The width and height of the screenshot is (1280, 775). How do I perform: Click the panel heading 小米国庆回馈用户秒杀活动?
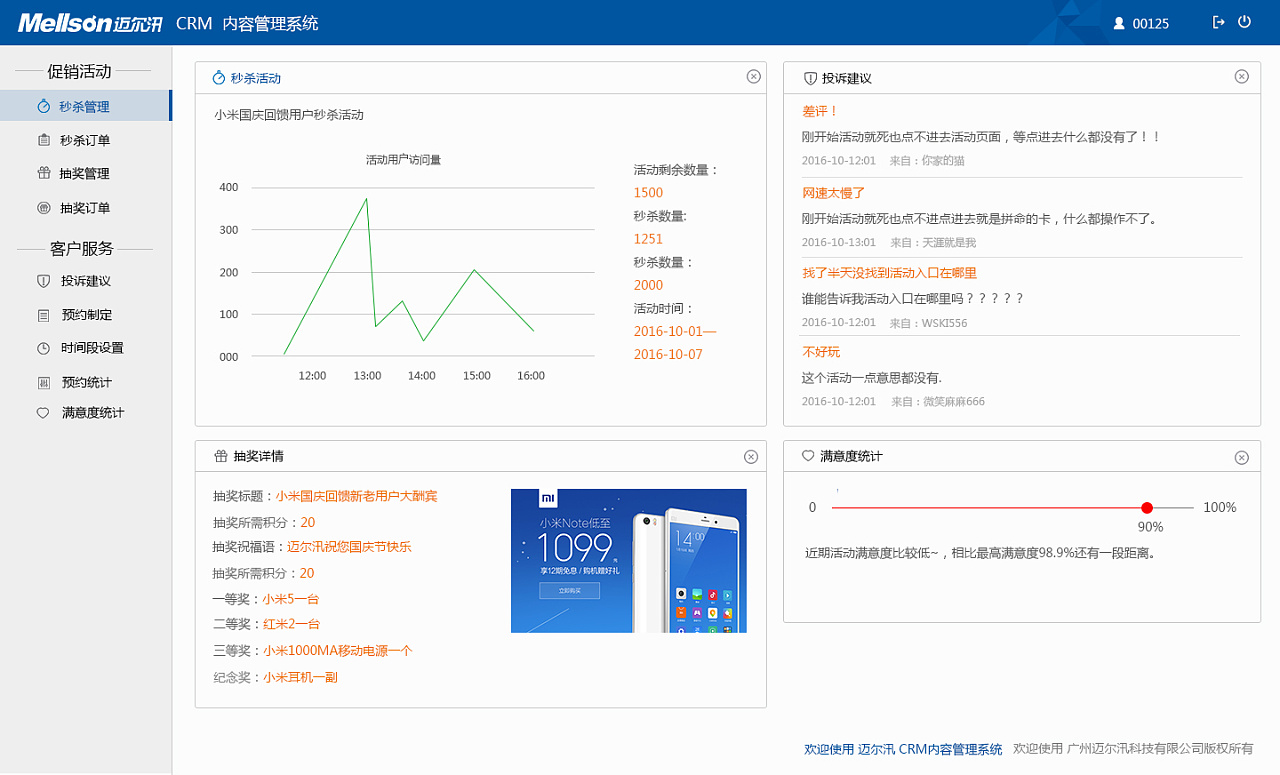click(x=289, y=115)
